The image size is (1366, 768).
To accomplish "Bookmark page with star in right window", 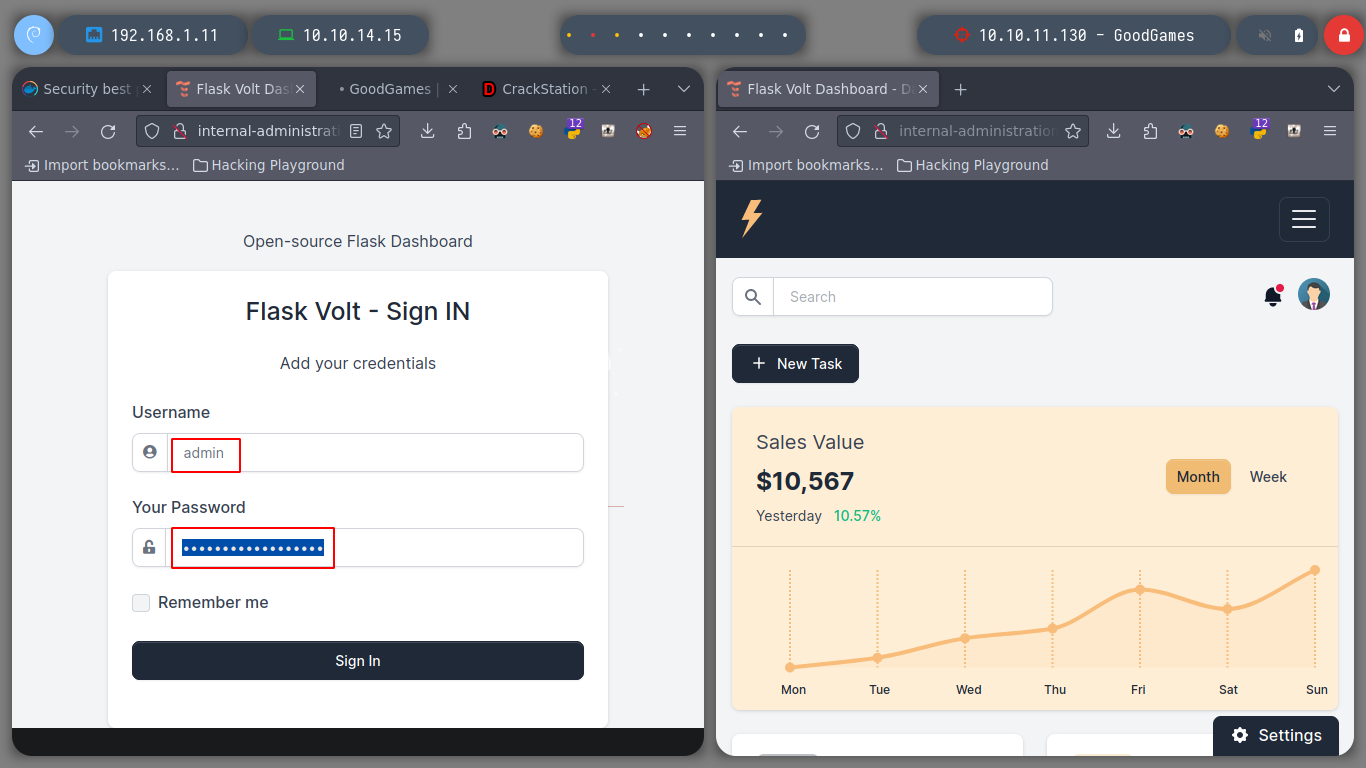I will [1073, 131].
